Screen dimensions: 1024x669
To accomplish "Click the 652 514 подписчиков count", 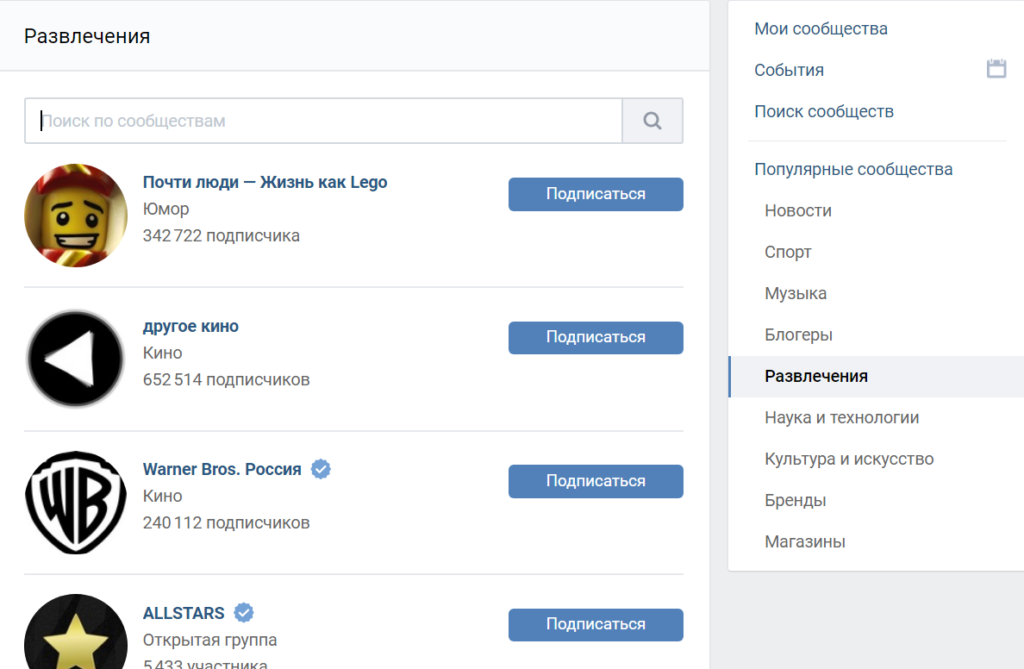I will click(226, 380).
